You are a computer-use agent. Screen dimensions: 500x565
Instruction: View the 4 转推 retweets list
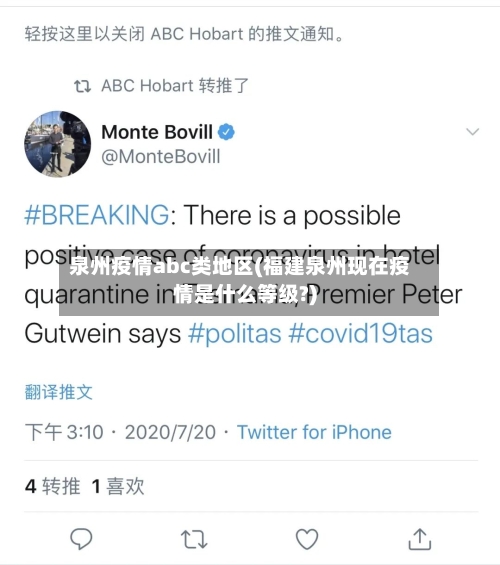pos(53,486)
